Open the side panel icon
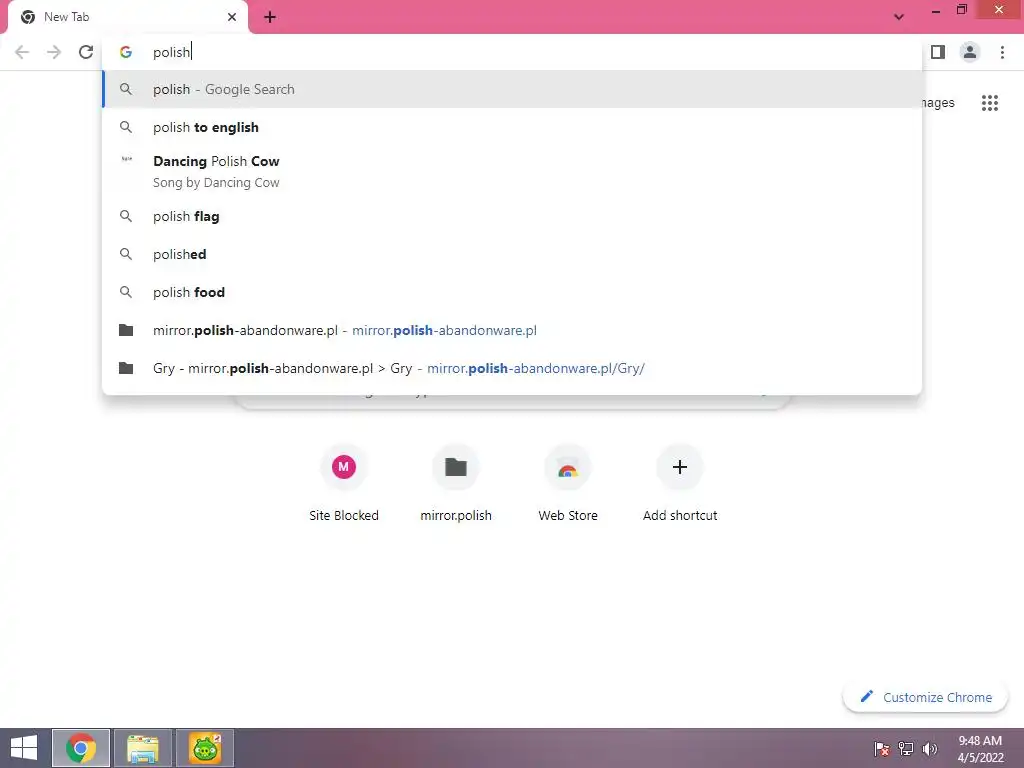 (x=938, y=52)
